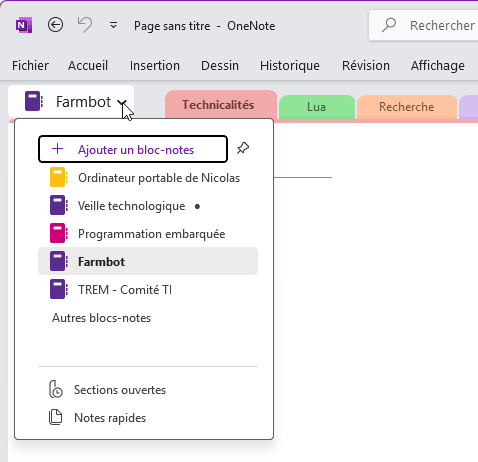Click notebook icon beside Farmbot list entry
478x462 pixels.
[59, 261]
